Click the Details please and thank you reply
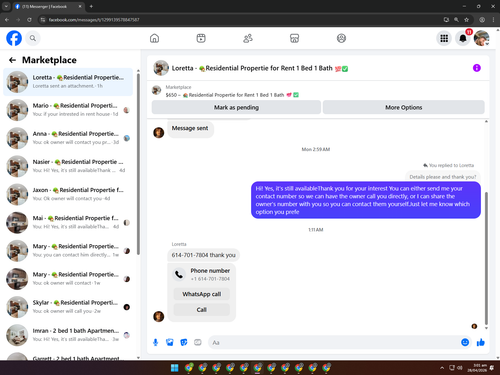 (x=443, y=177)
